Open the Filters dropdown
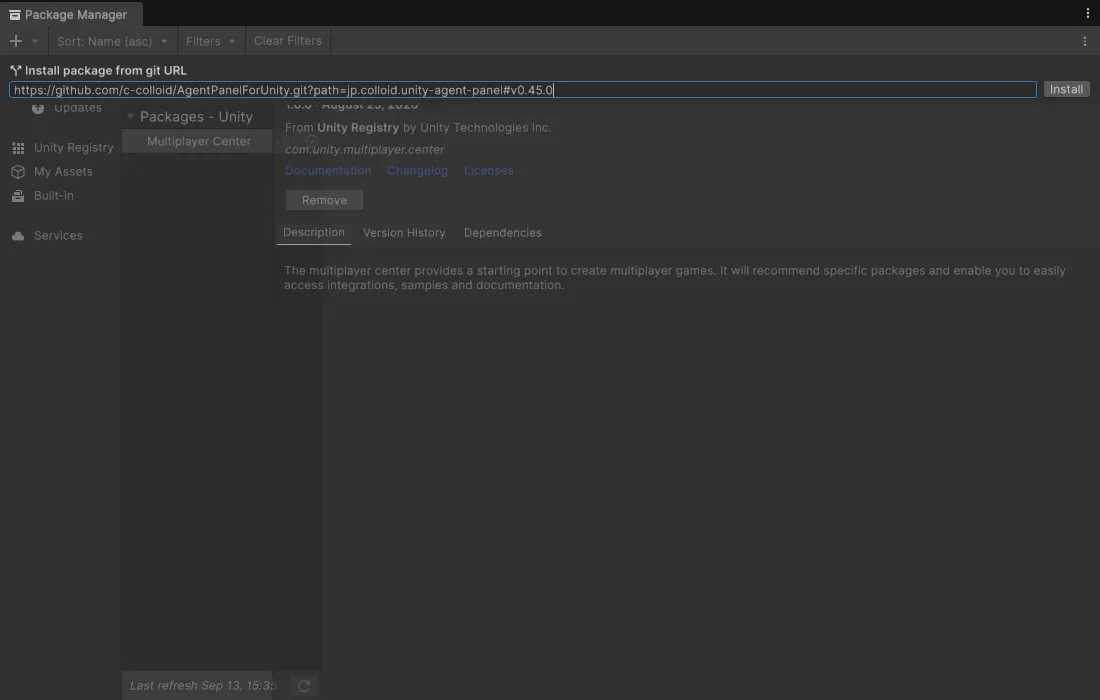 (x=210, y=41)
